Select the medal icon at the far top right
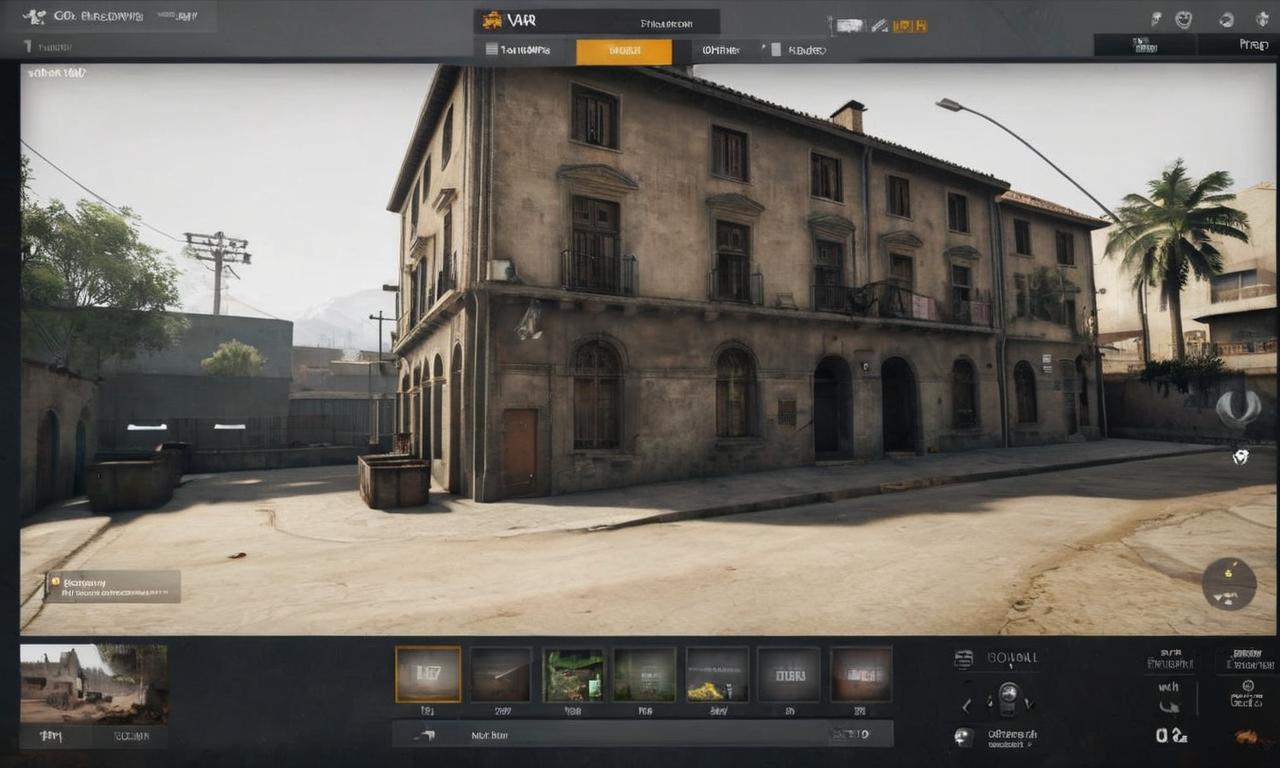 point(1262,17)
